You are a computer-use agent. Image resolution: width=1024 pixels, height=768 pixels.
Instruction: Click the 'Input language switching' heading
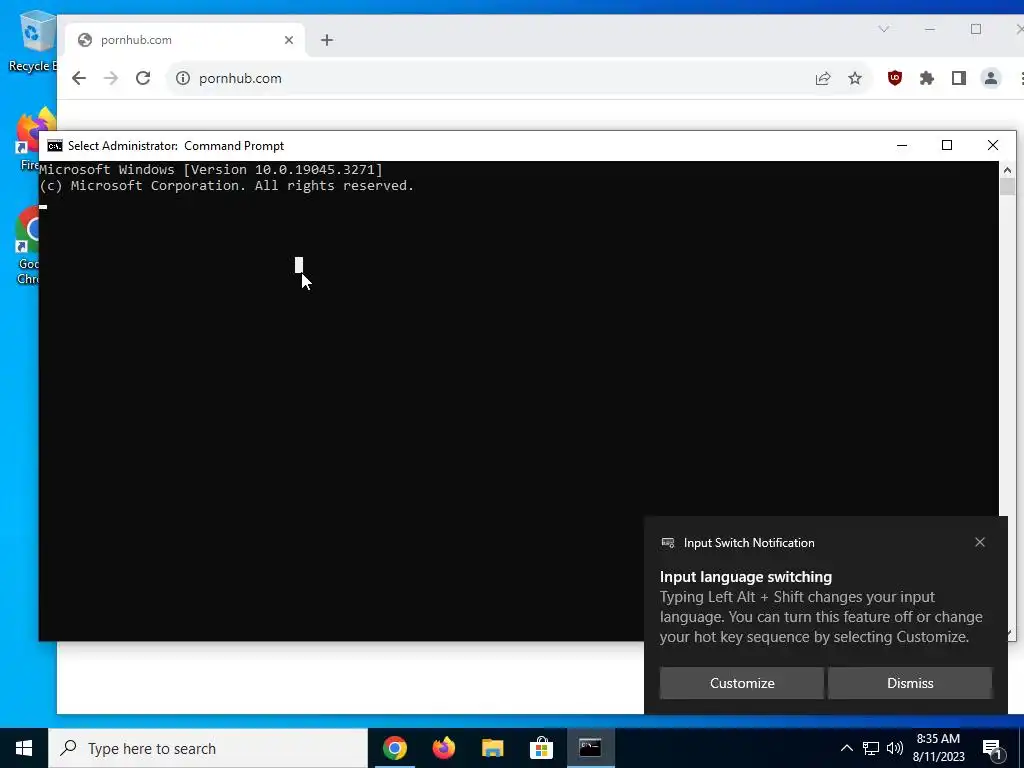click(x=746, y=577)
